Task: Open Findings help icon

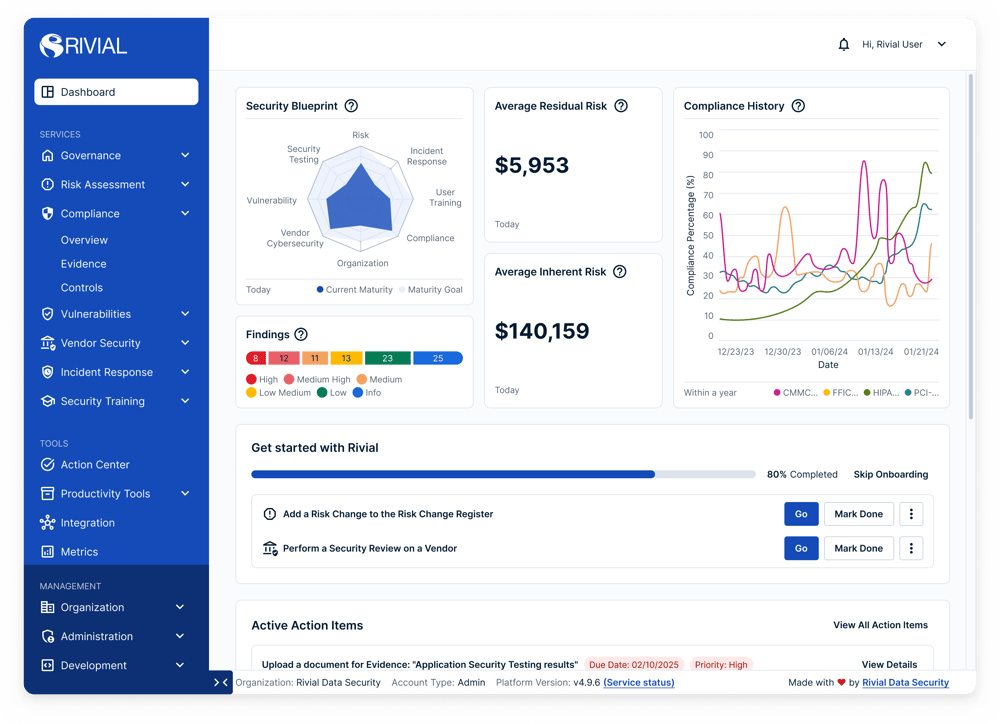Action: click(x=301, y=334)
